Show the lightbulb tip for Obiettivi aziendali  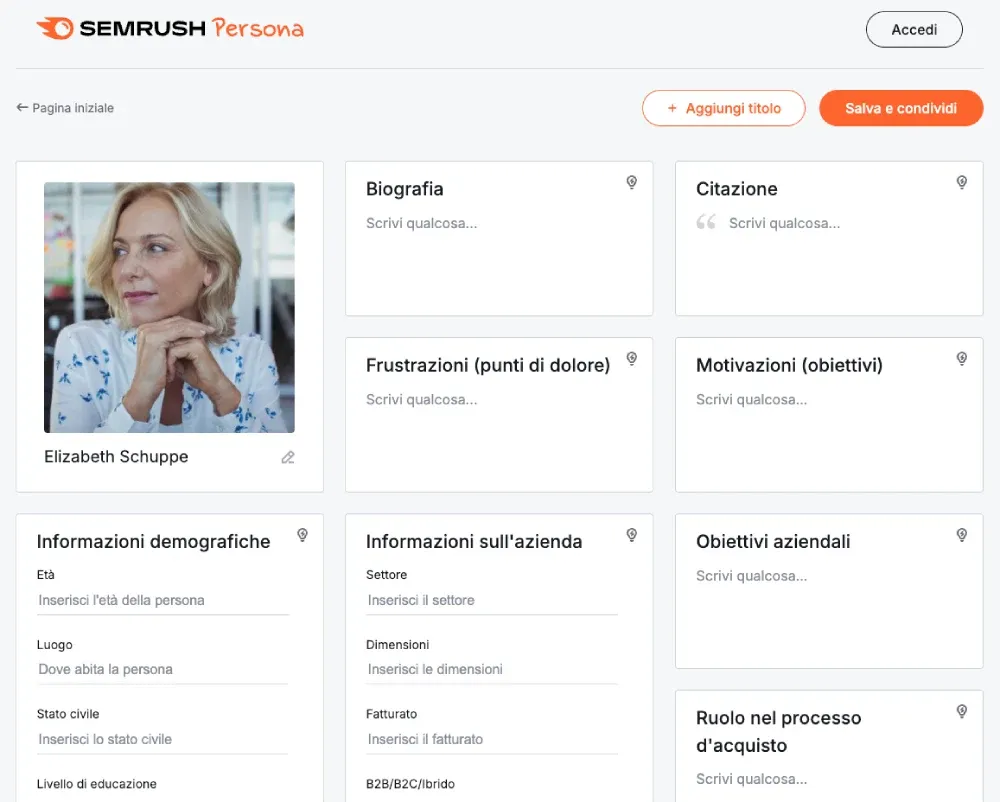click(962, 535)
